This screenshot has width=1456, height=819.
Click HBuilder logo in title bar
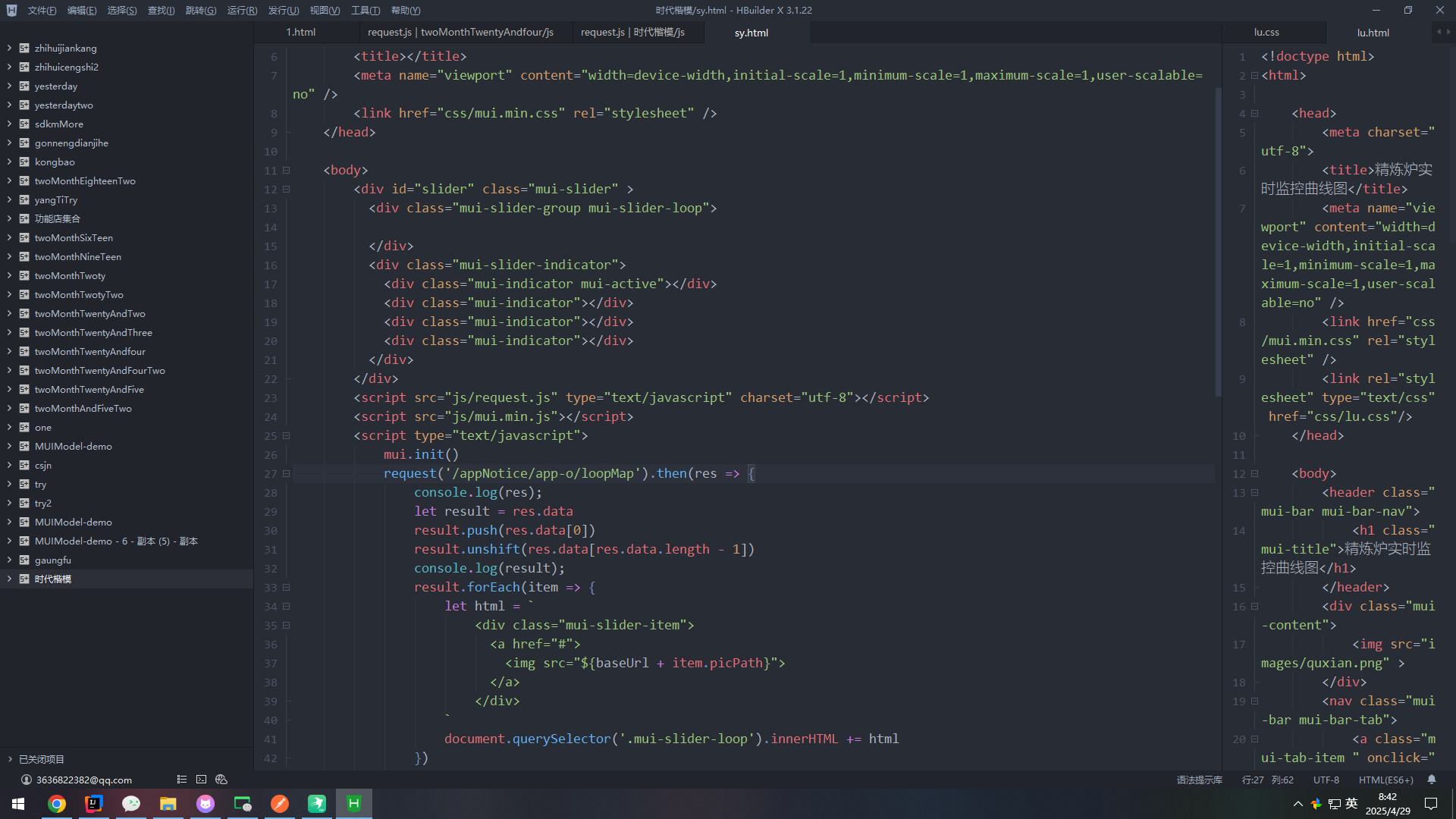11,10
